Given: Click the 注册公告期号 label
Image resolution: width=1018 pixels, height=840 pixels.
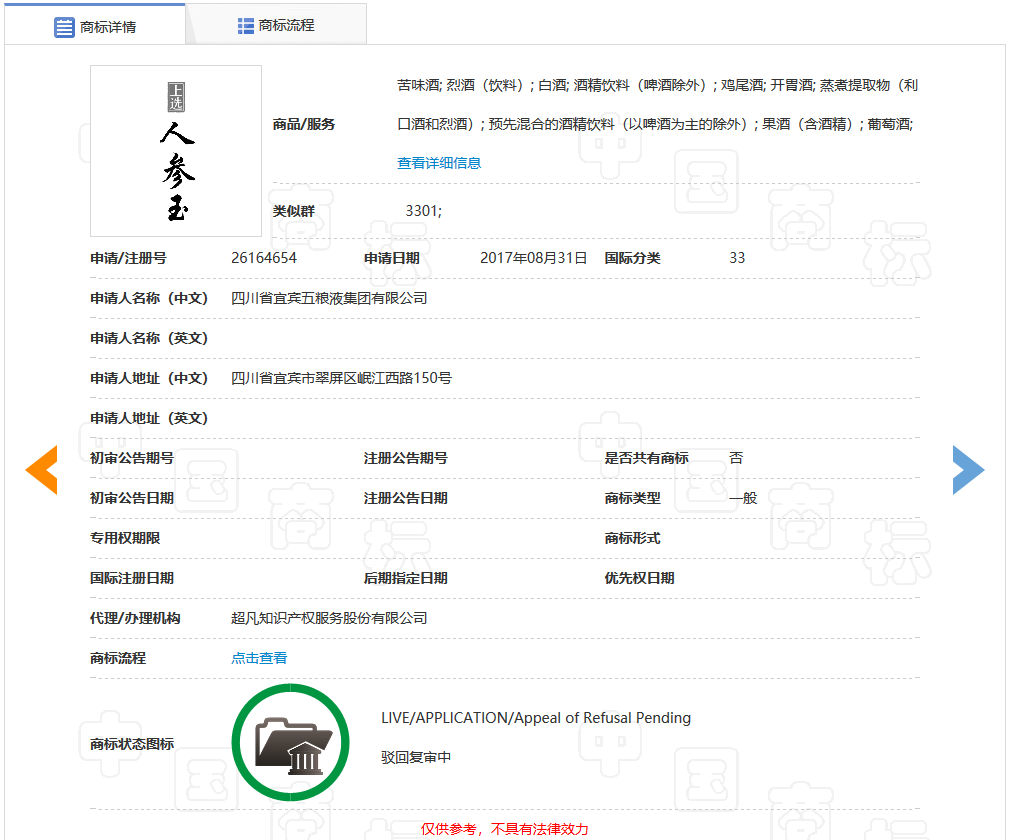Looking at the screenshot, I should 406,458.
